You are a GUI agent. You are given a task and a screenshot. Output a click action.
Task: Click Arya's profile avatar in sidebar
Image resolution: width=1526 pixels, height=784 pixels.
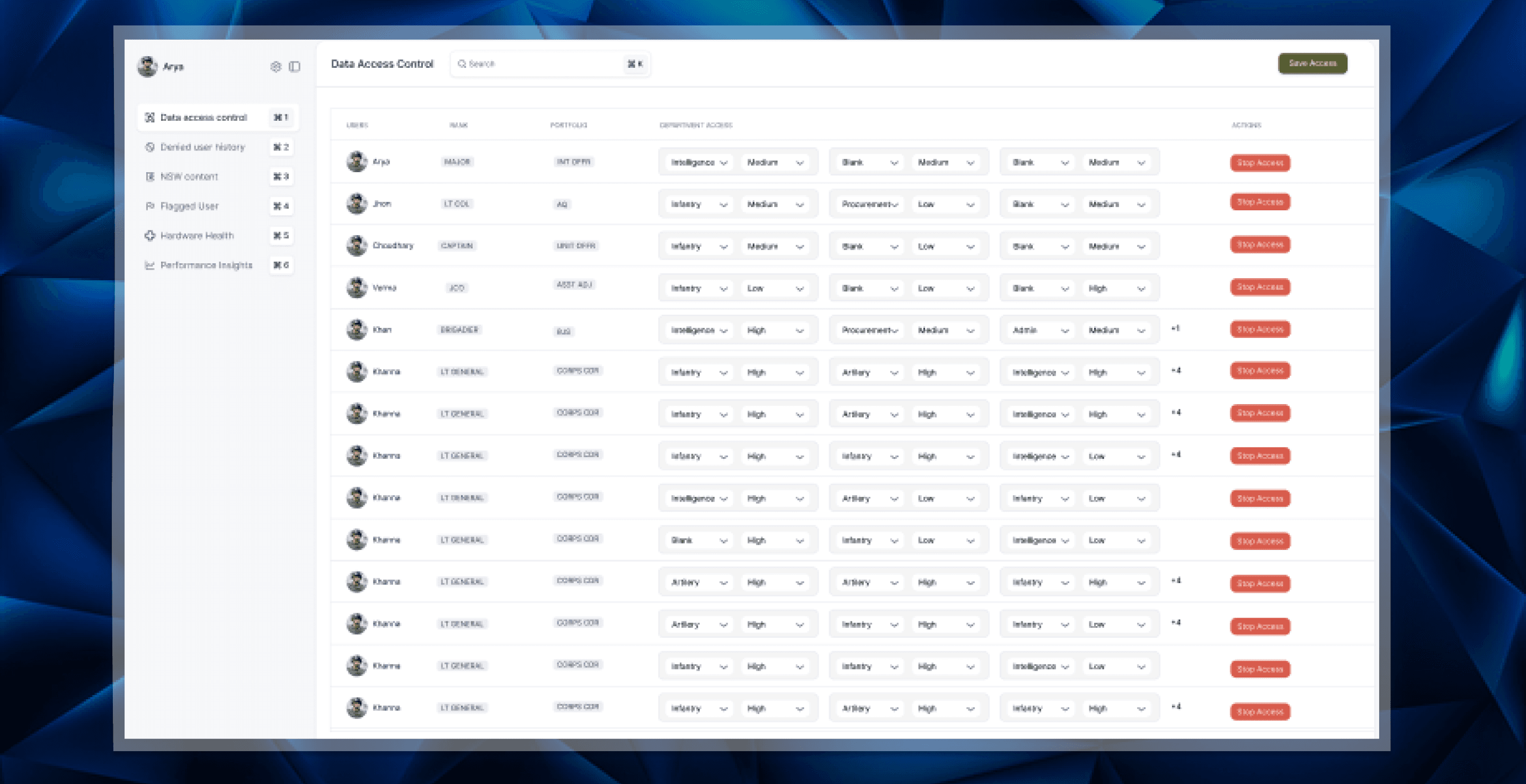tap(147, 66)
